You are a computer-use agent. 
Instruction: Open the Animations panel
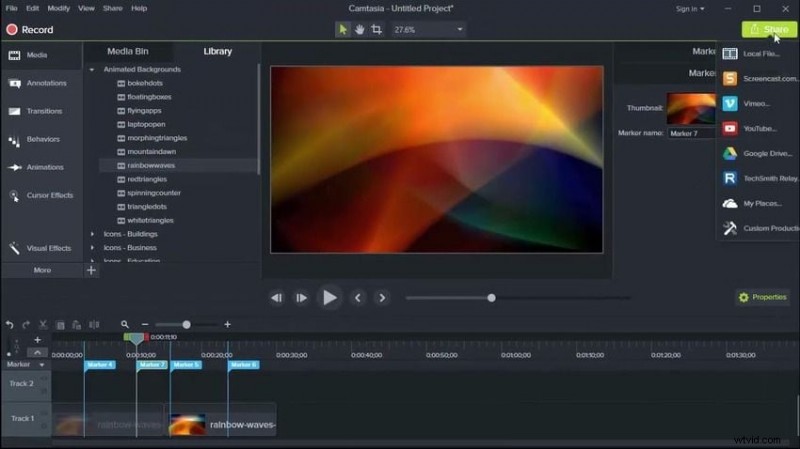41,167
